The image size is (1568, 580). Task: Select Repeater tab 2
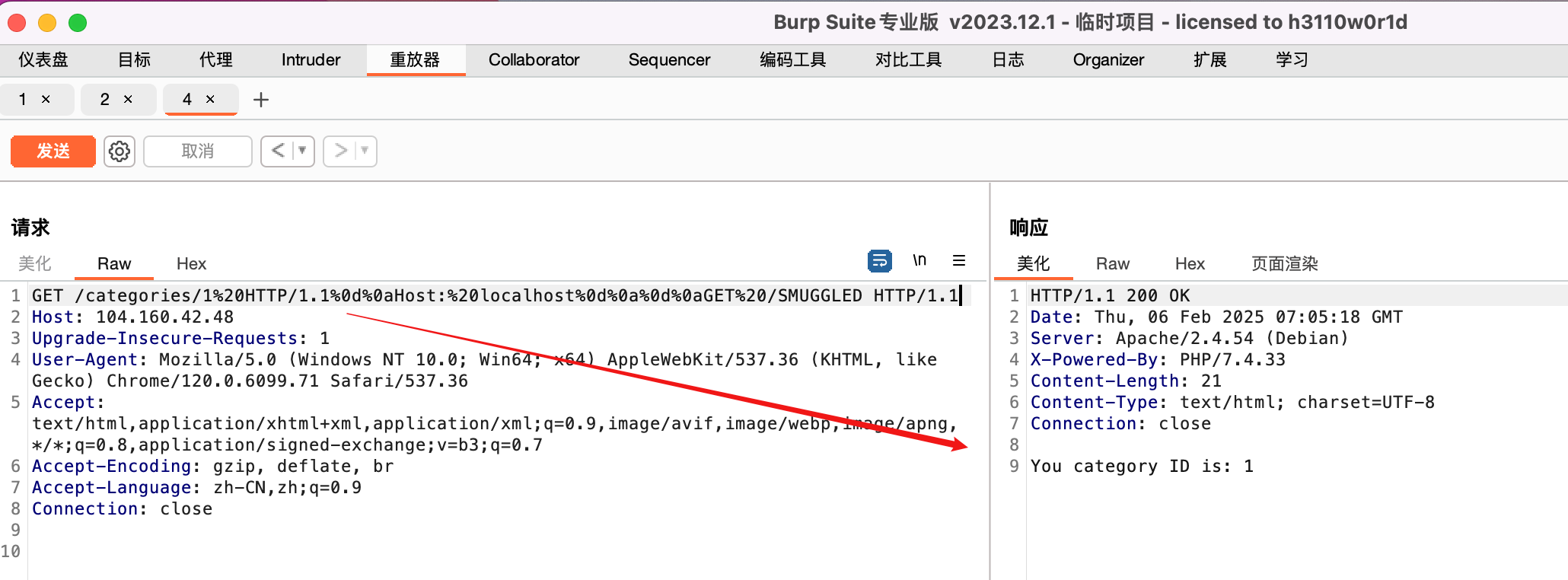(105, 100)
